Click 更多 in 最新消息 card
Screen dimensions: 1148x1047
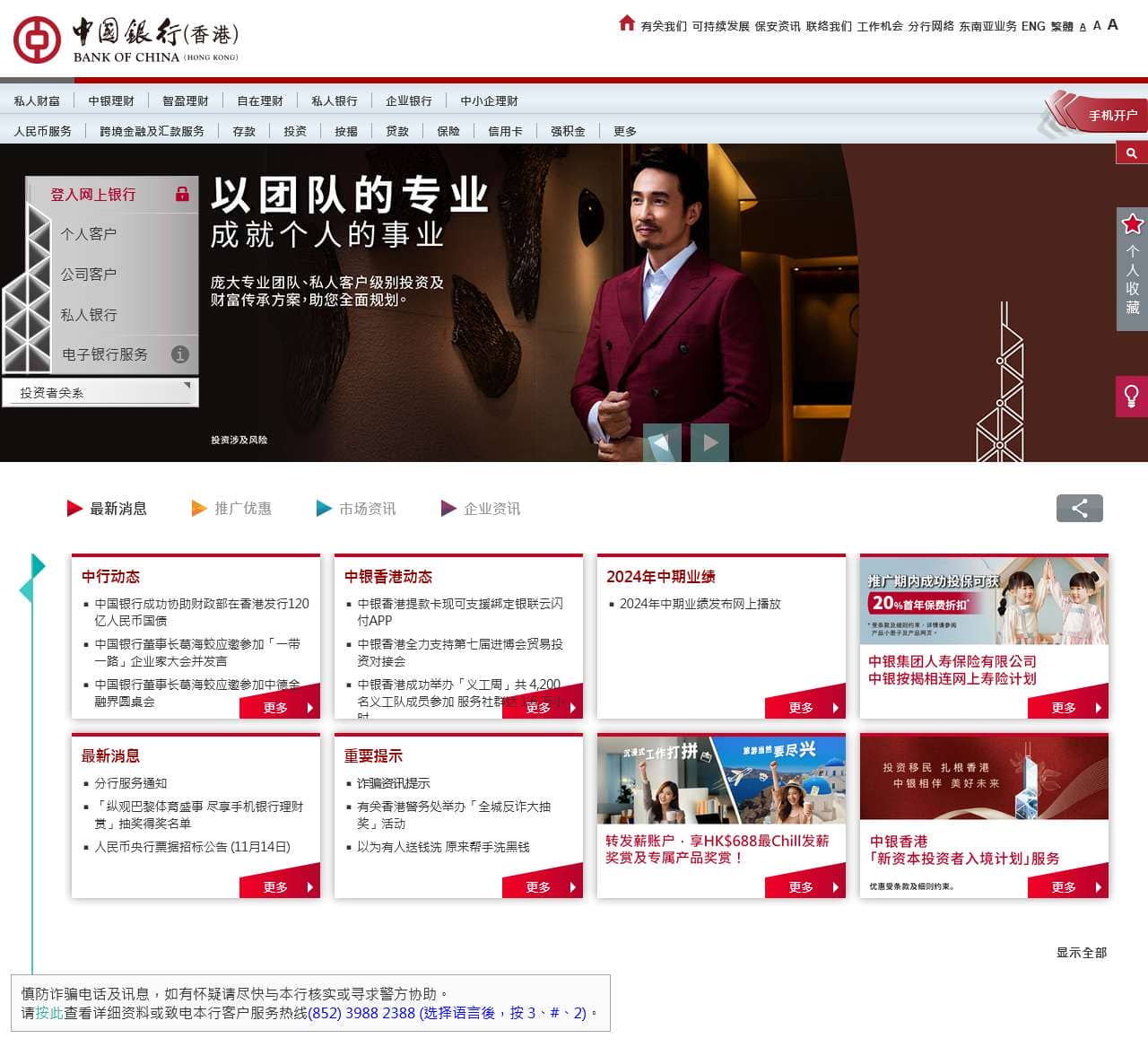280,886
